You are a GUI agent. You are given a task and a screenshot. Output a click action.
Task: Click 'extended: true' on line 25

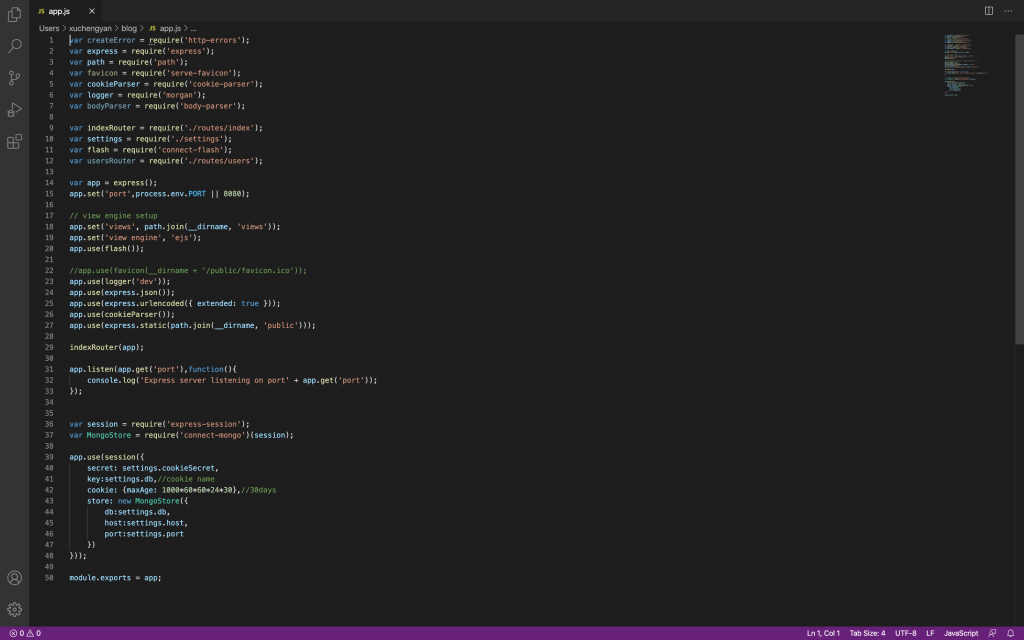coord(227,304)
